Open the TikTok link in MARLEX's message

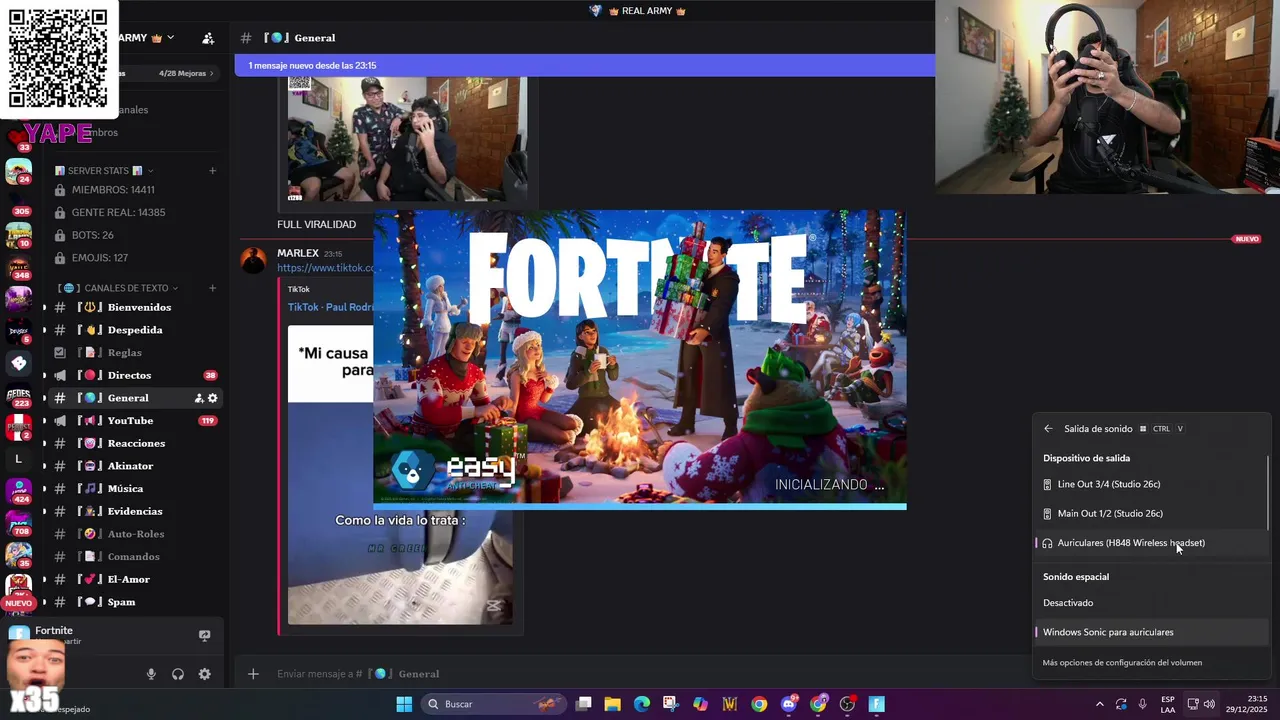coord(325,268)
